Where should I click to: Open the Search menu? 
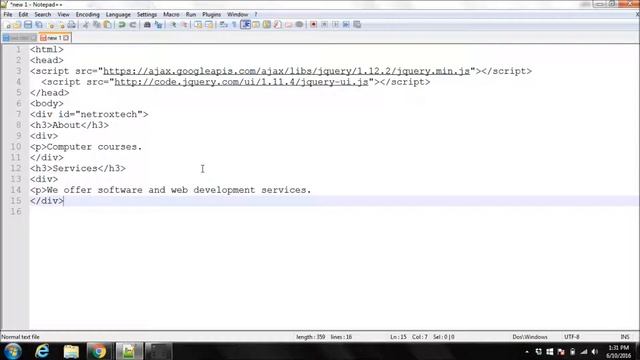coord(42,14)
